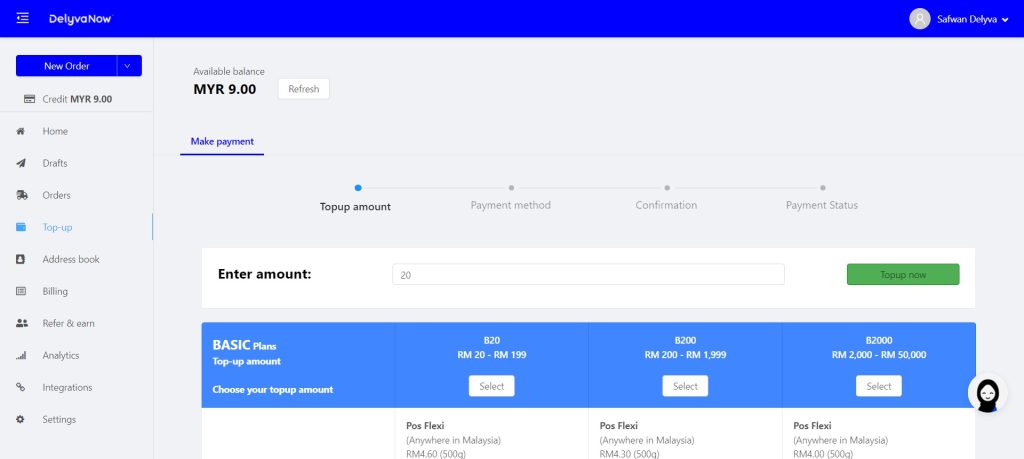
Task: Click the credit card icon beside Credit
Action: (x=29, y=99)
